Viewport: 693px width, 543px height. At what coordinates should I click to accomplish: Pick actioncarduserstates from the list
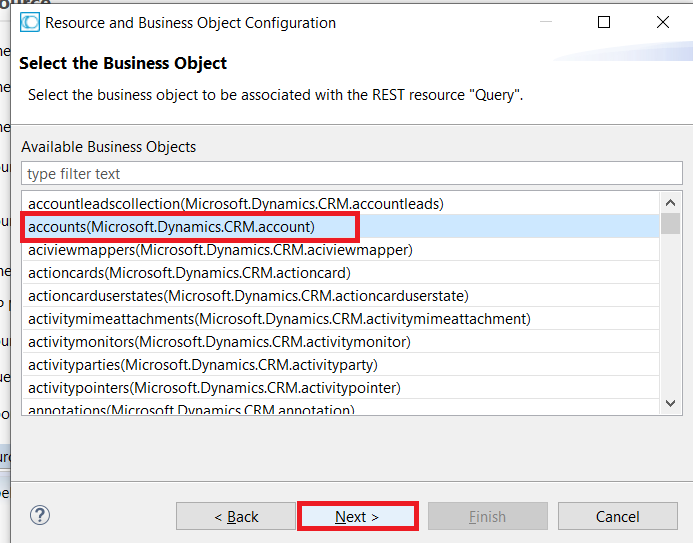click(340, 296)
